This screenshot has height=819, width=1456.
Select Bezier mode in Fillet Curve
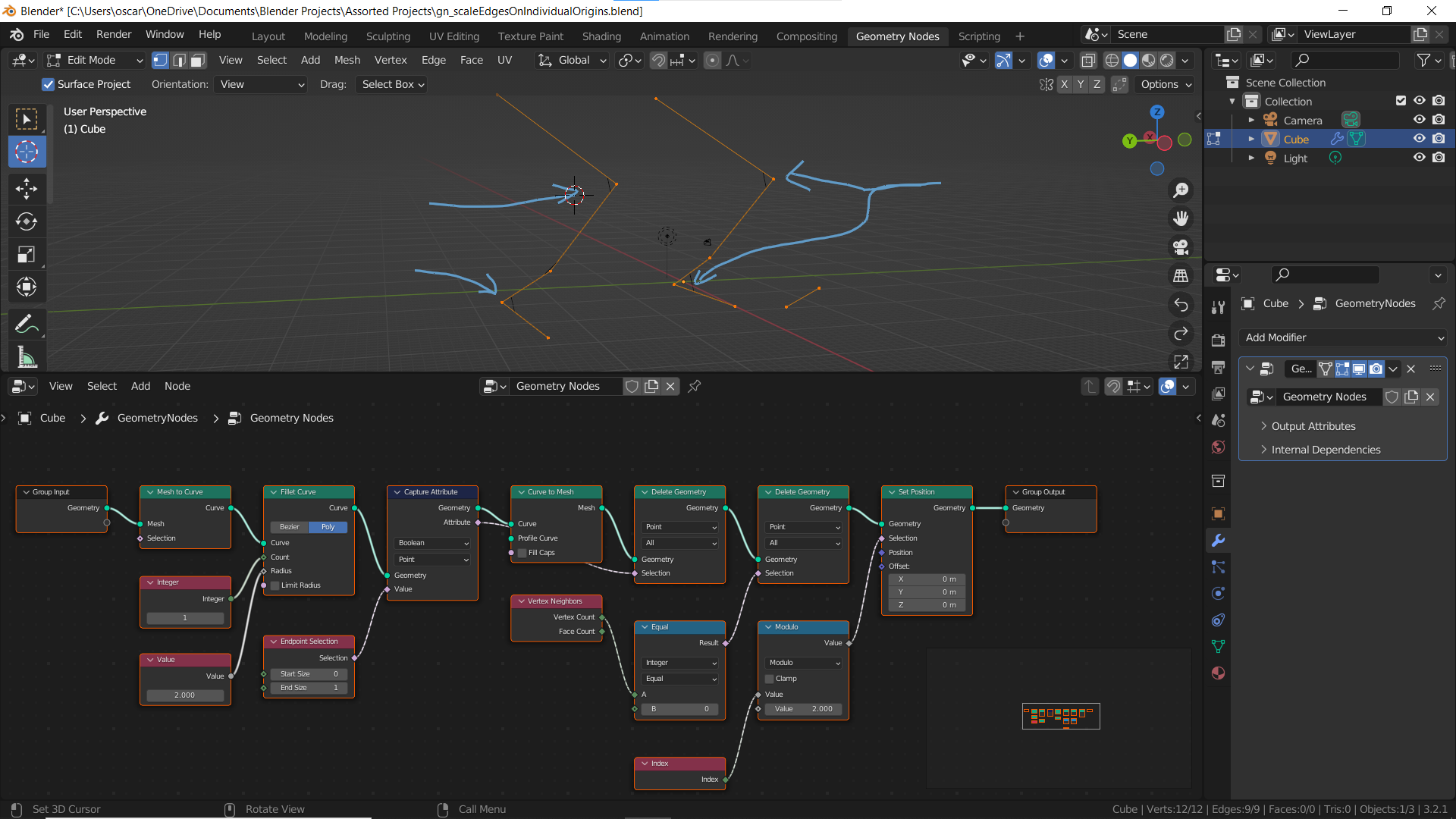[x=290, y=527]
